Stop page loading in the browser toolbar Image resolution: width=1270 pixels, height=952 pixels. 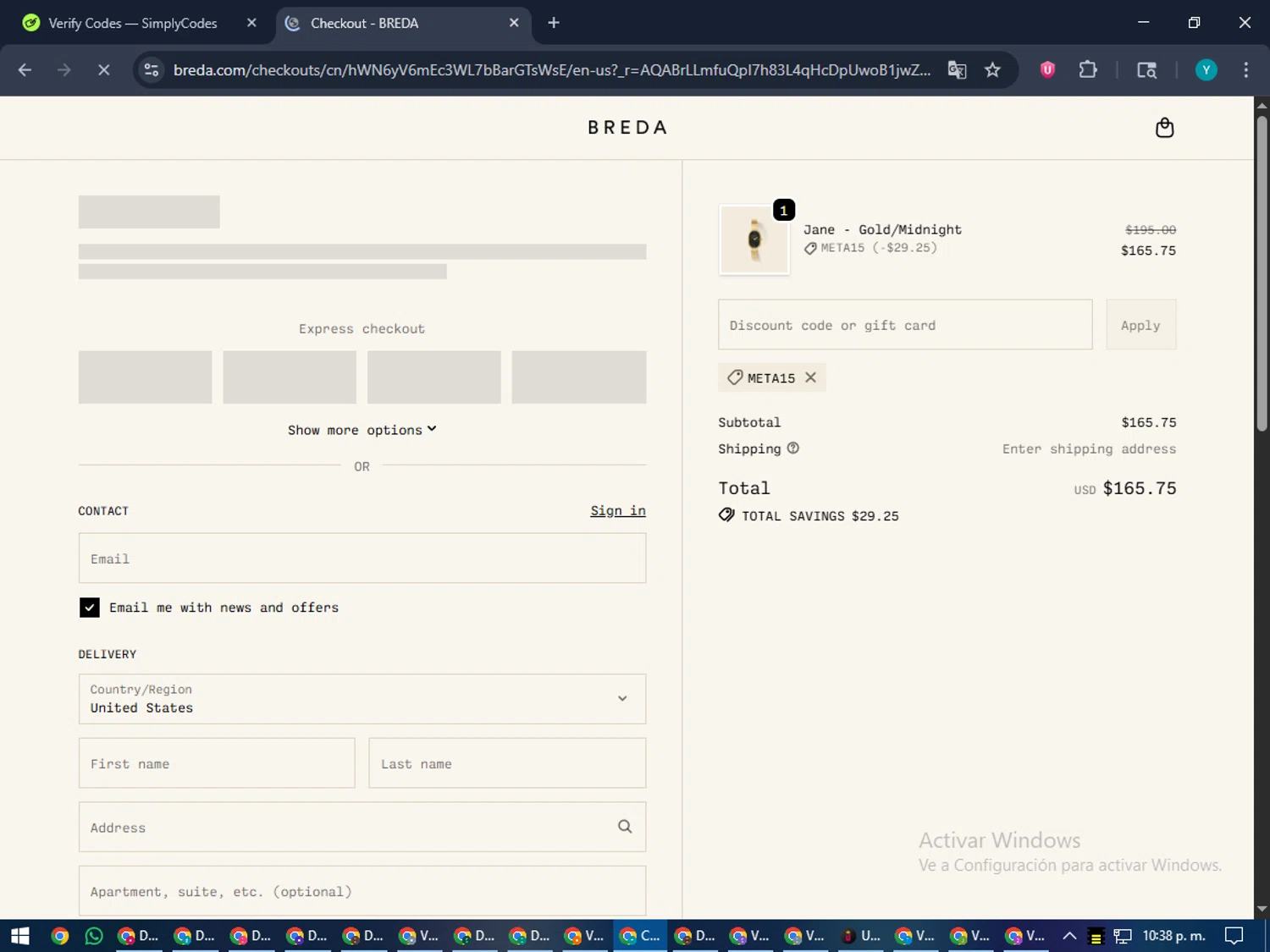tap(103, 70)
